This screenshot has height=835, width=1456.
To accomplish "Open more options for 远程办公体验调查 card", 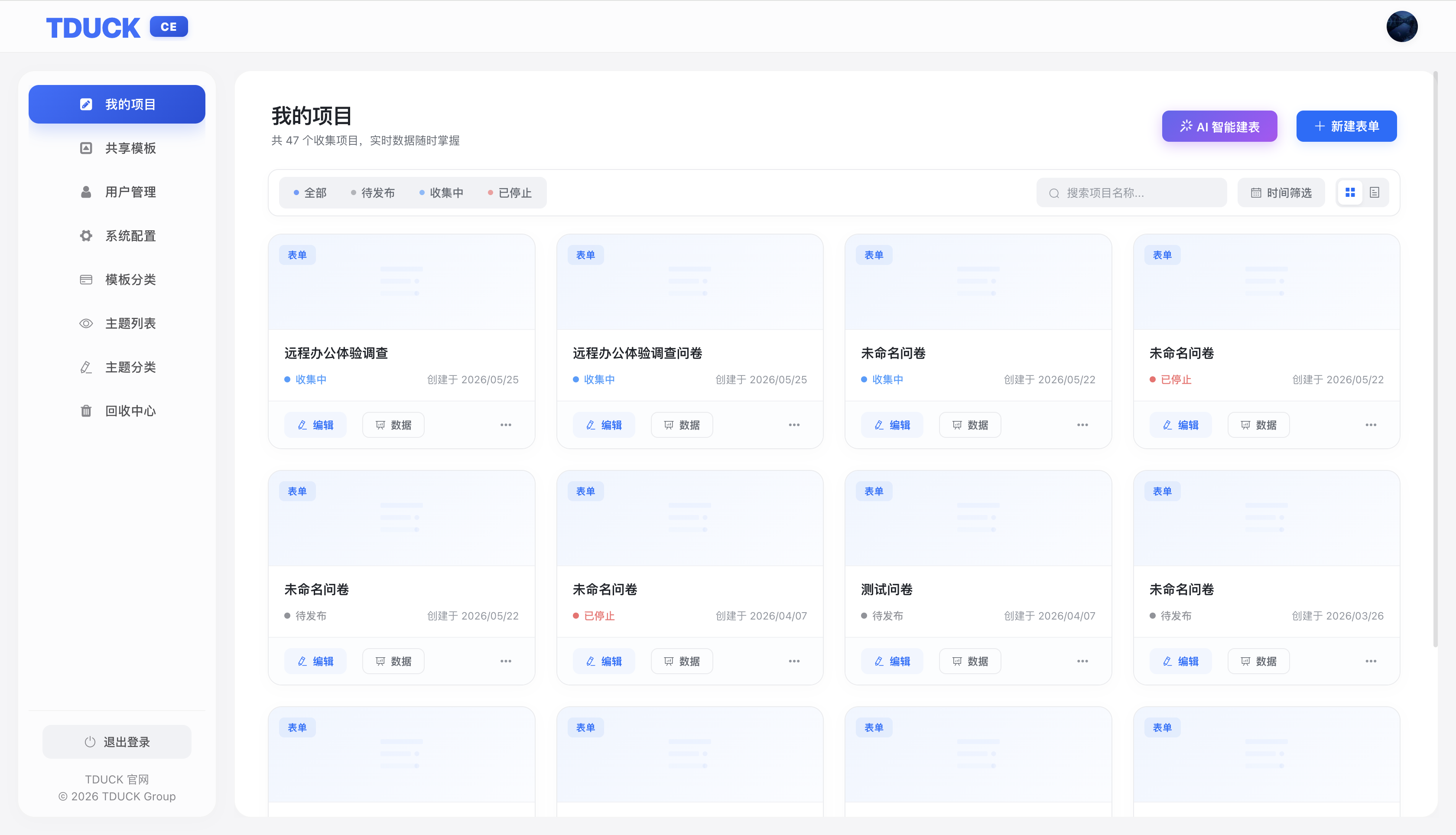I will pos(506,425).
